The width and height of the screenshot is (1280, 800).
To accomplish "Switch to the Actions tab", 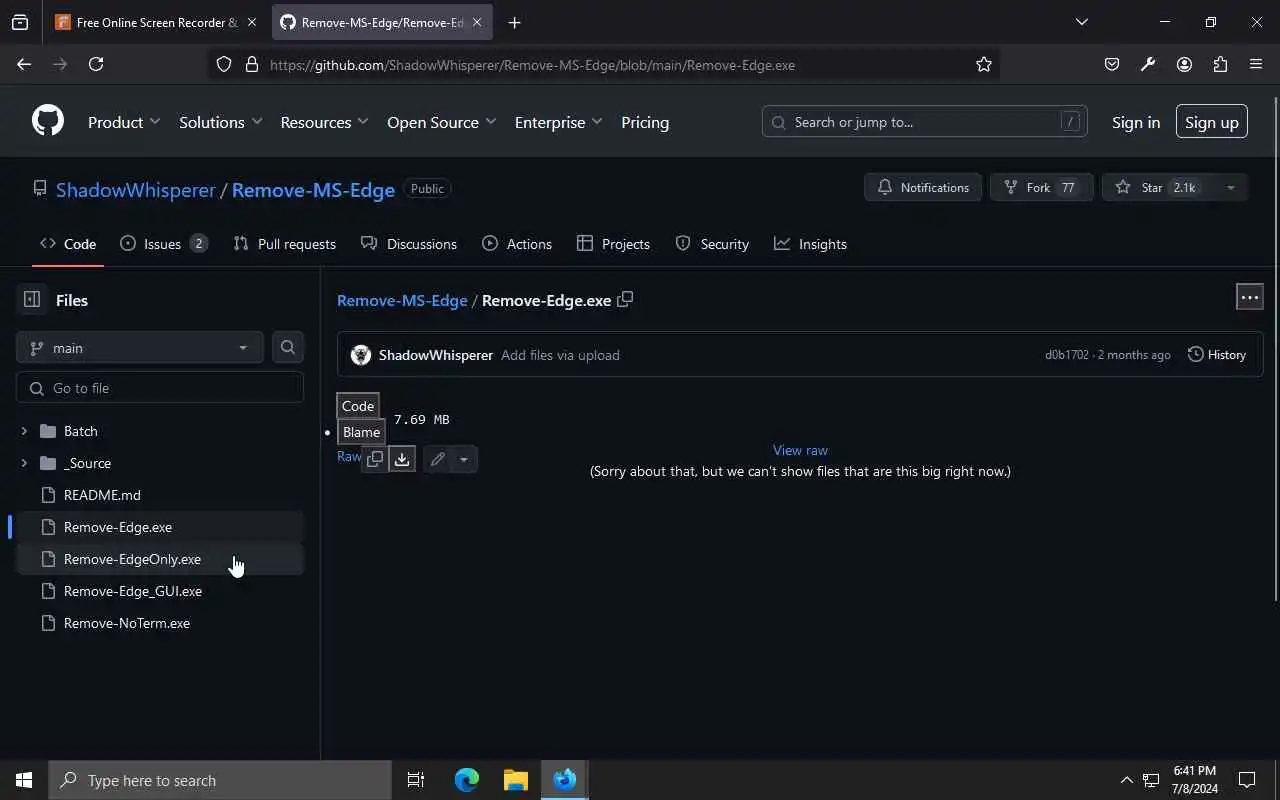I will pyautogui.click(x=517, y=244).
